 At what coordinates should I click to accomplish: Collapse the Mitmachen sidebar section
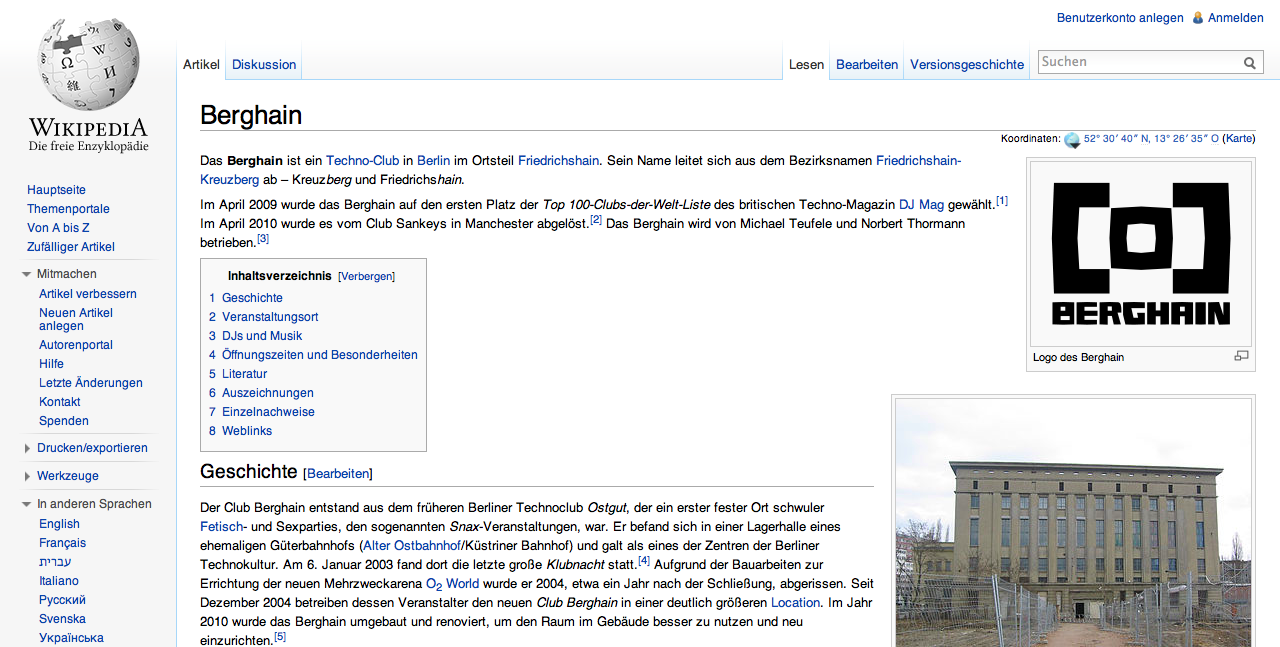coord(27,274)
